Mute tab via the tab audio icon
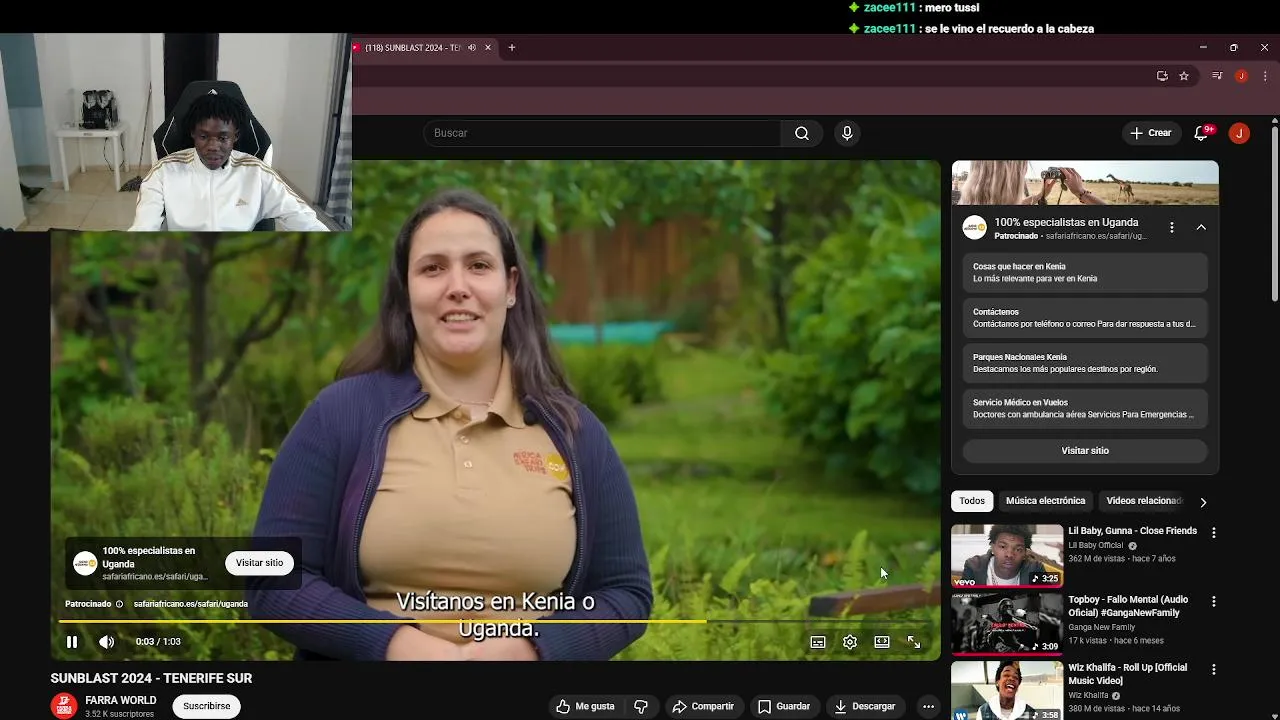 (x=472, y=48)
